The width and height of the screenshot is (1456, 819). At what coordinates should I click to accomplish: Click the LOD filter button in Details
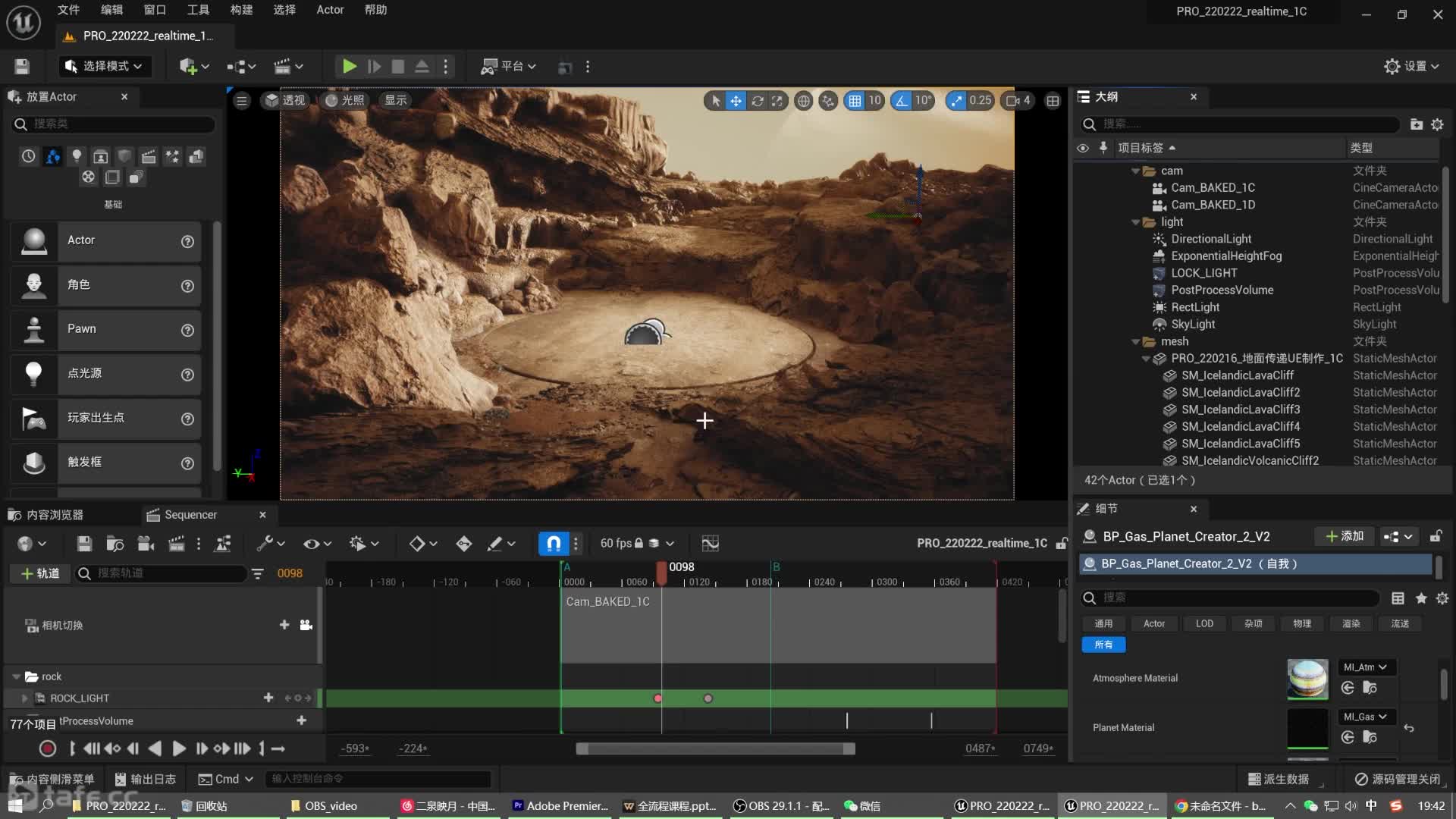point(1204,623)
